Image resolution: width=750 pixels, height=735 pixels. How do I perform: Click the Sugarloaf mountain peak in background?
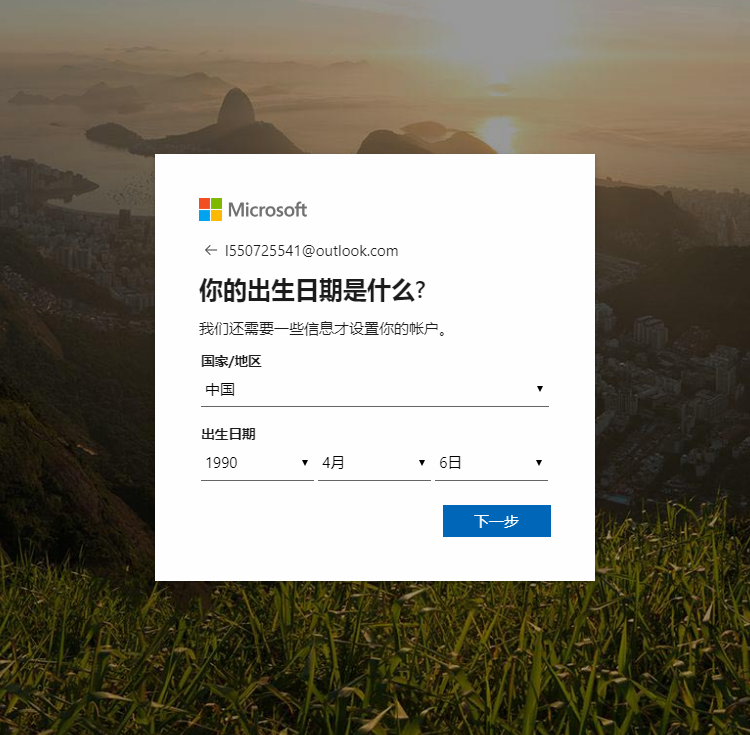tap(236, 106)
